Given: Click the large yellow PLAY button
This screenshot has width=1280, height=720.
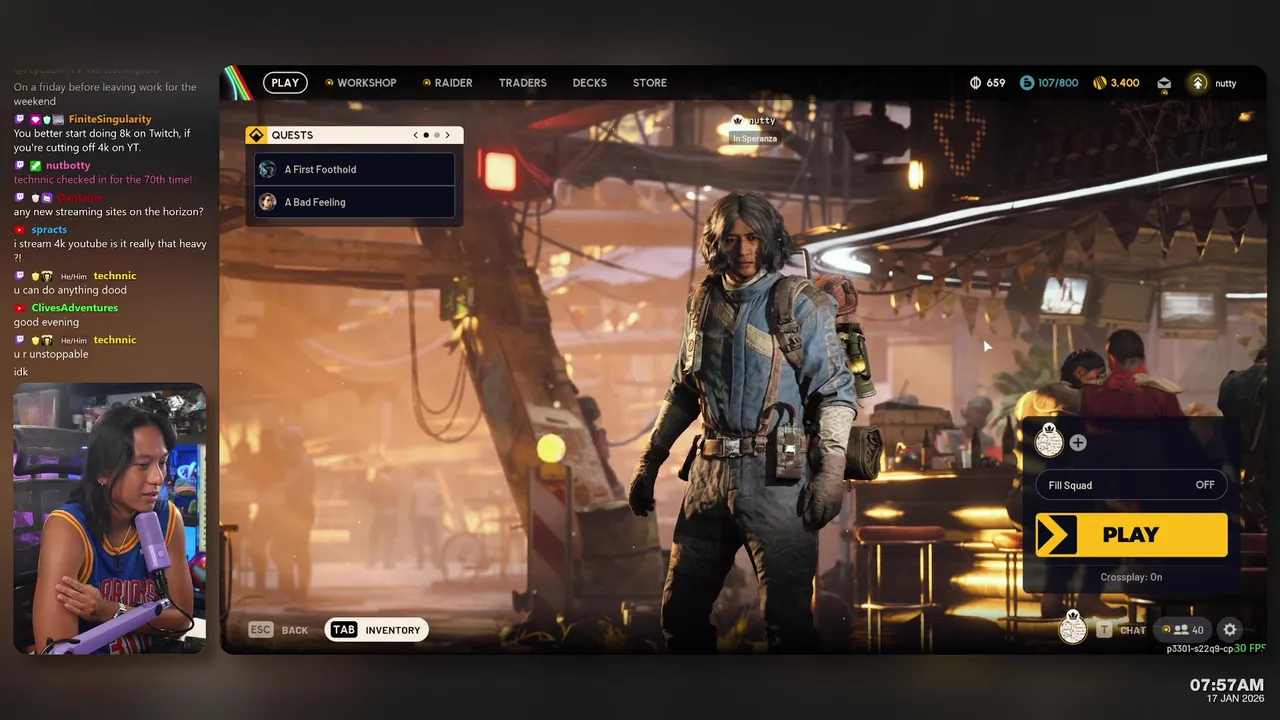Looking at the screenshot, I should coord(1131,535).
